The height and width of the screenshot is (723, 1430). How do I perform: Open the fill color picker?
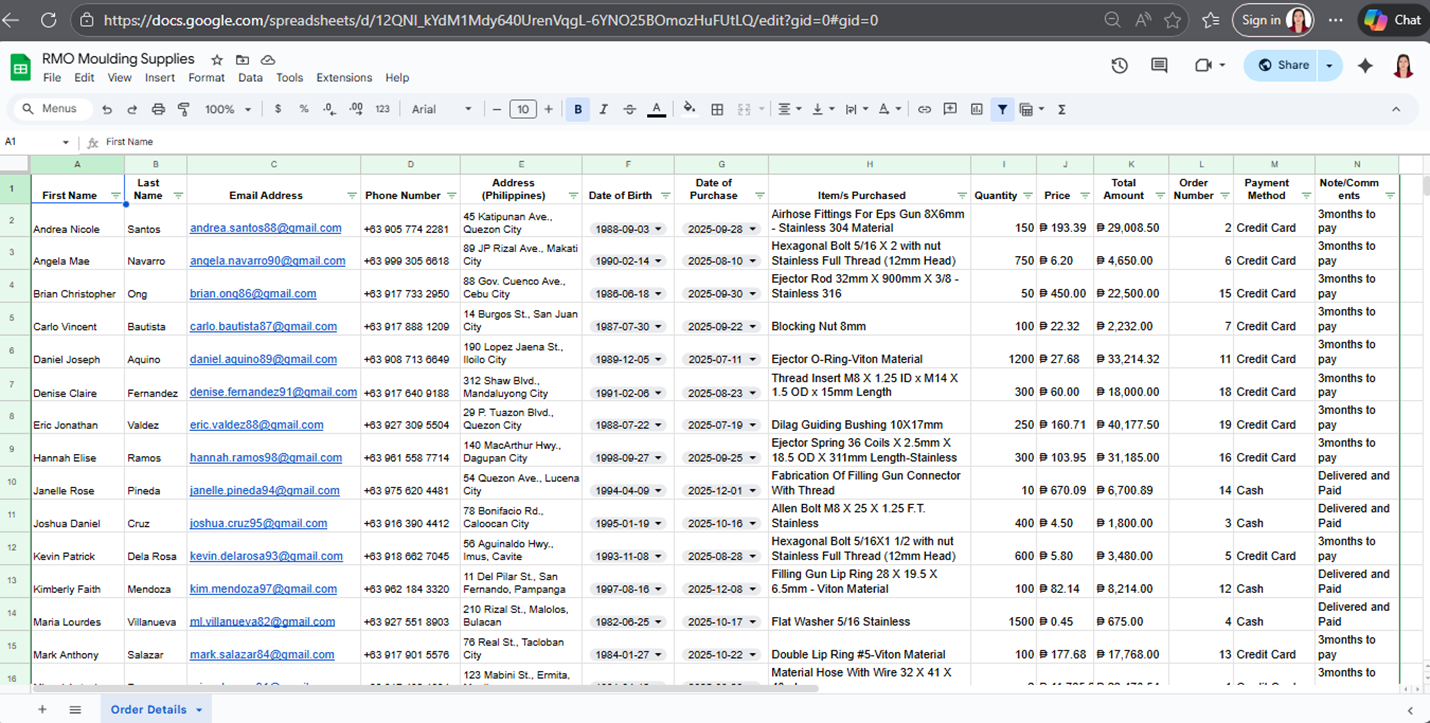click(x=688, y=109)
